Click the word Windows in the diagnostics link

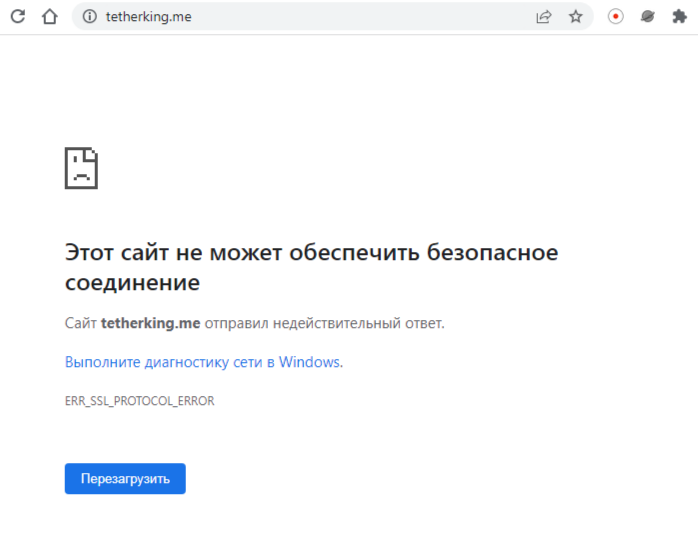point(310,362)
